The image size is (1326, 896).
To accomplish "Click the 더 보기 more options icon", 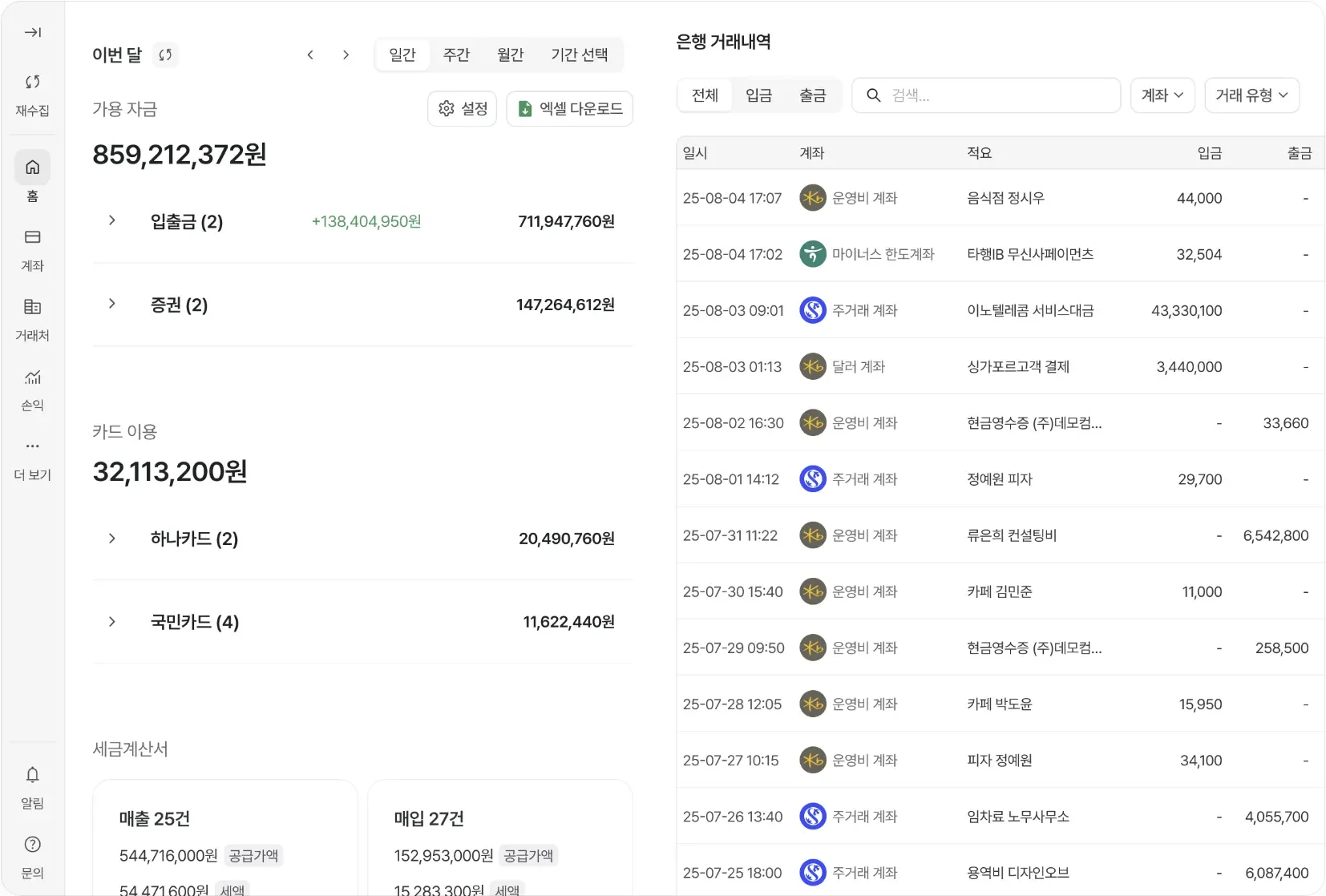I will (x=32, y=446).
